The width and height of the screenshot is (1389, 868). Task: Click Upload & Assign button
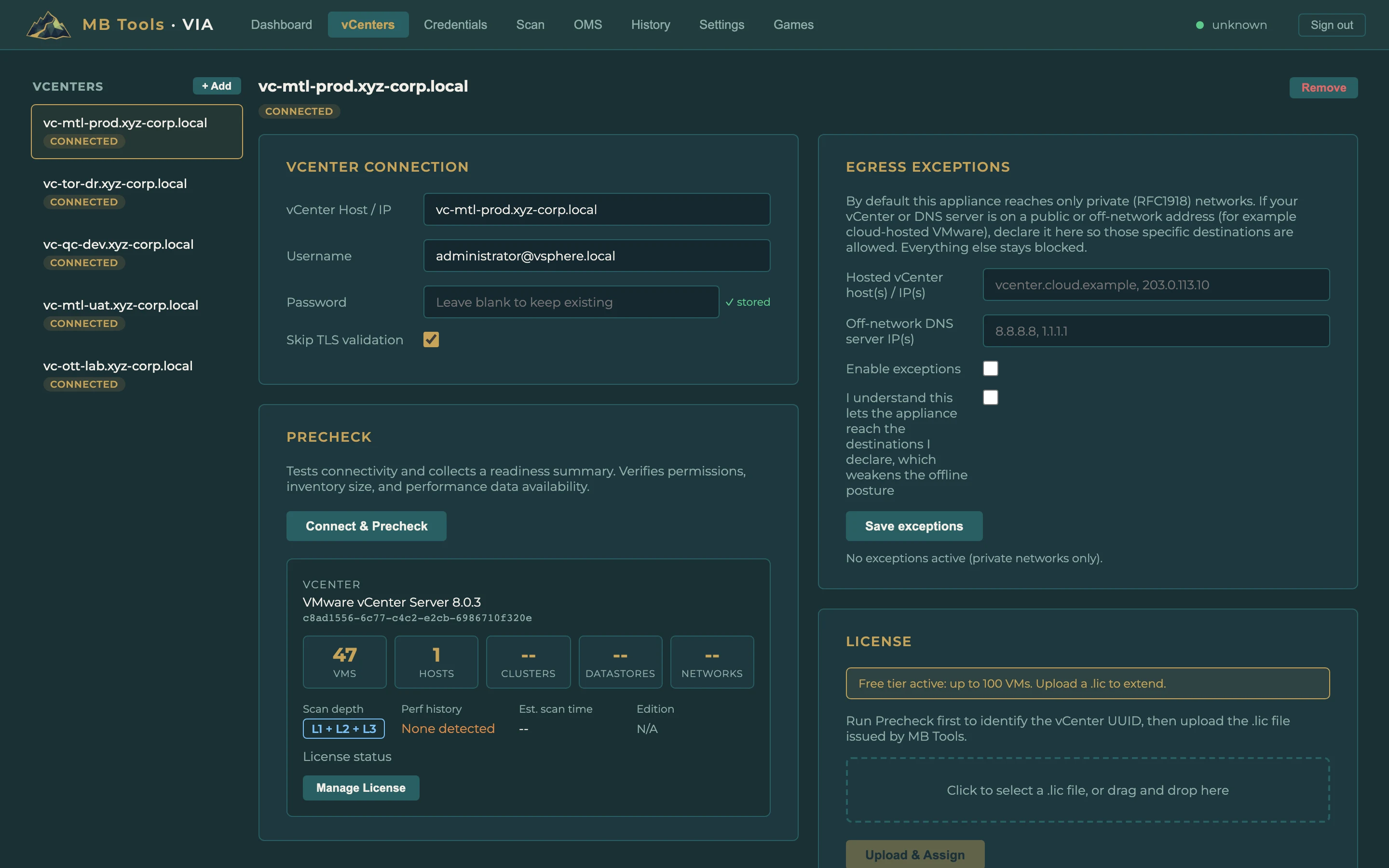click(915, 854)
